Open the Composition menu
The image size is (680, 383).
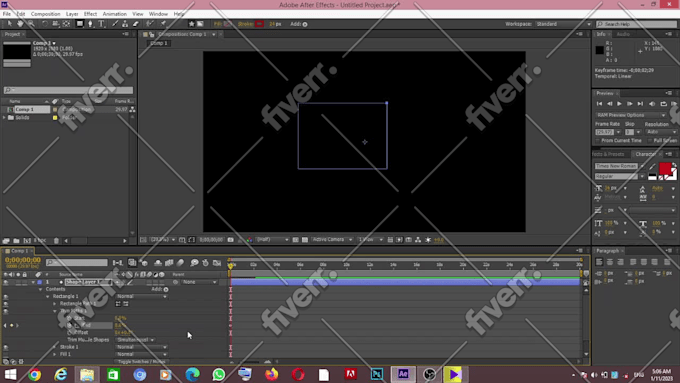(46, 14)
